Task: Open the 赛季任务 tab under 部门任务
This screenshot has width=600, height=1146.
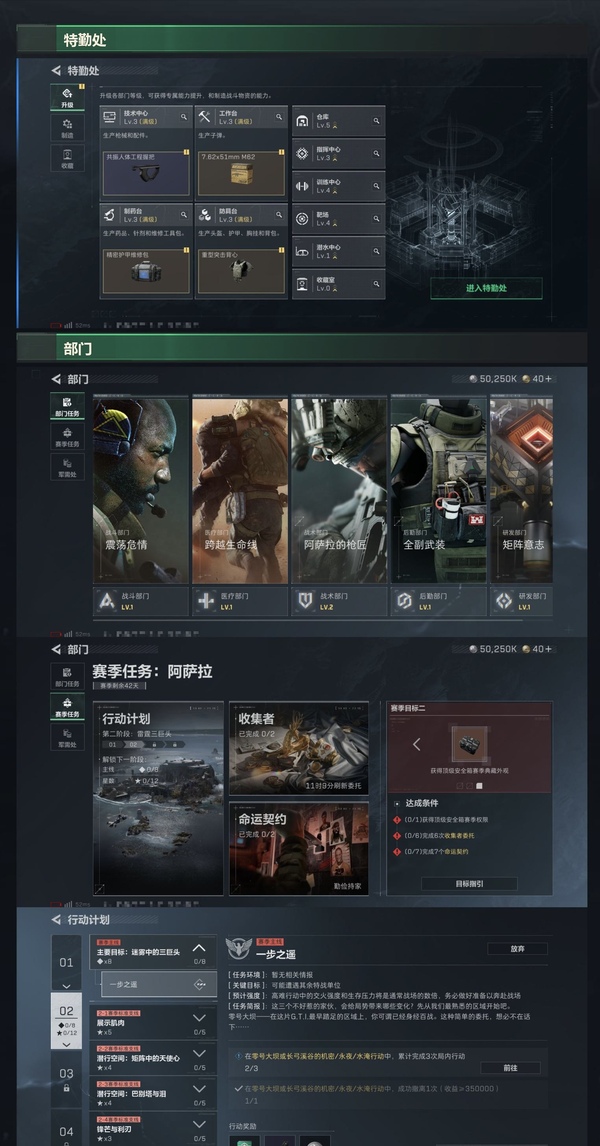Action: click(67, 436)
